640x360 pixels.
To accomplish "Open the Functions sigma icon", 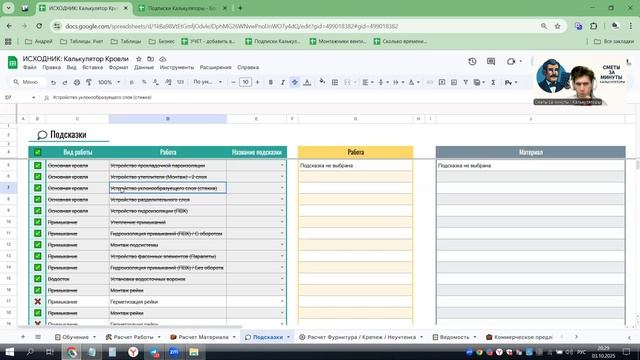I will (493, 82).
